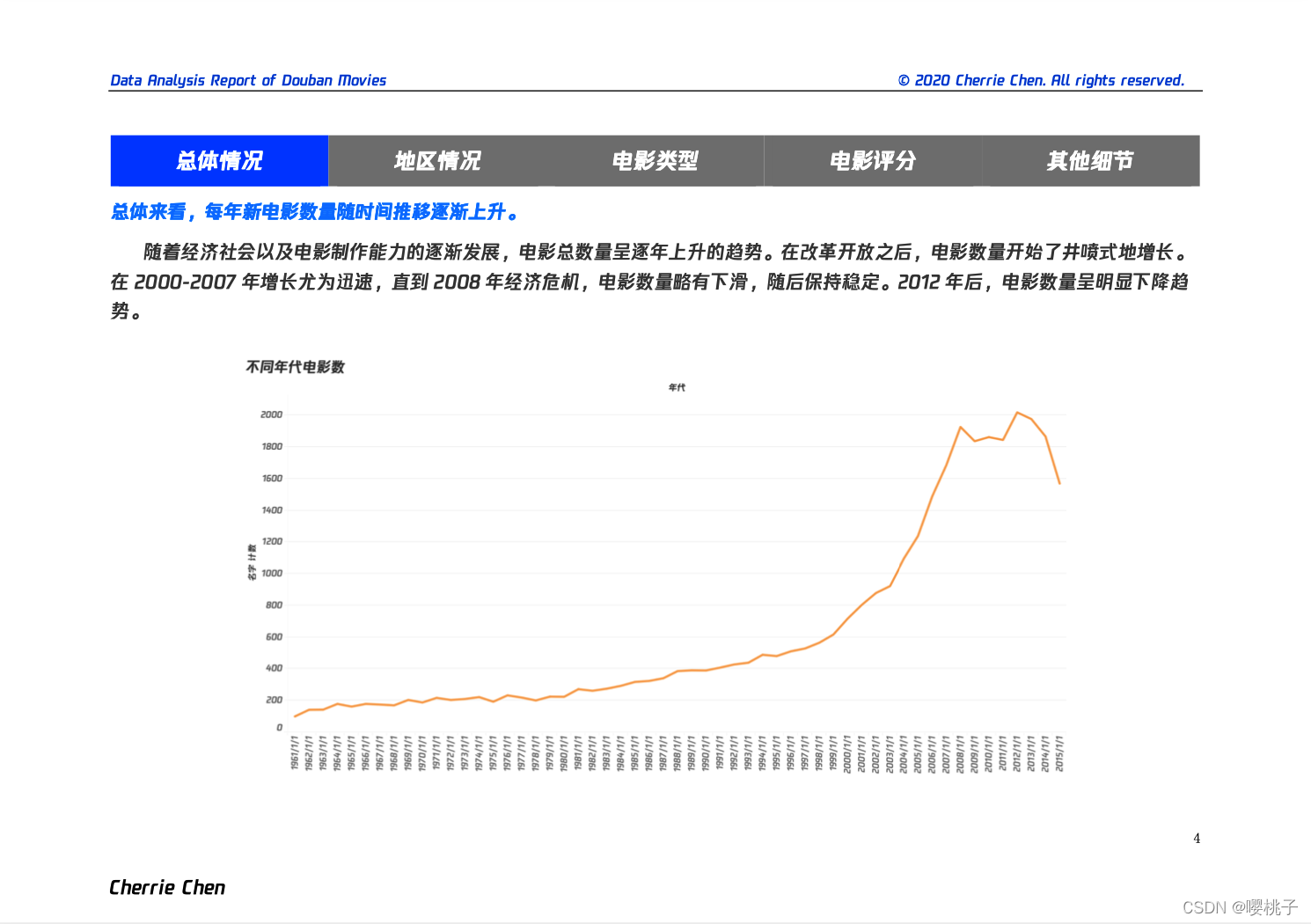Click the x-axis label 2015/1/1

[1059, 753]
